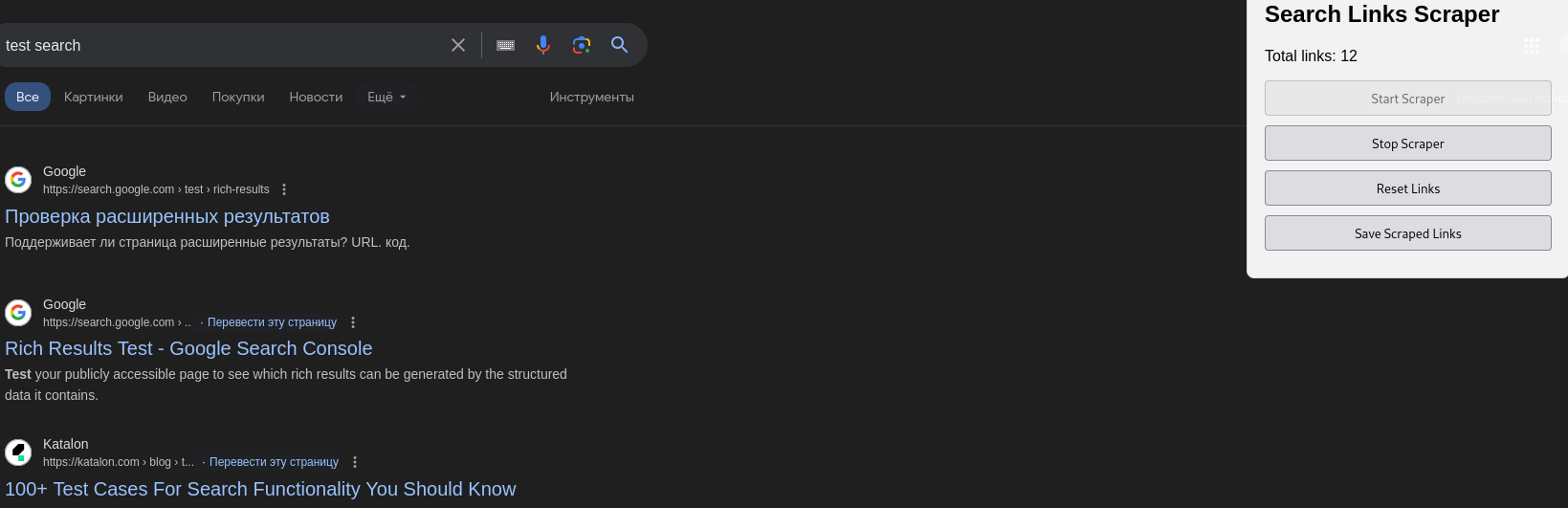The image size is (1568, 508).
Task: Open the Покупки tab
Action: [x=238, y=97]
